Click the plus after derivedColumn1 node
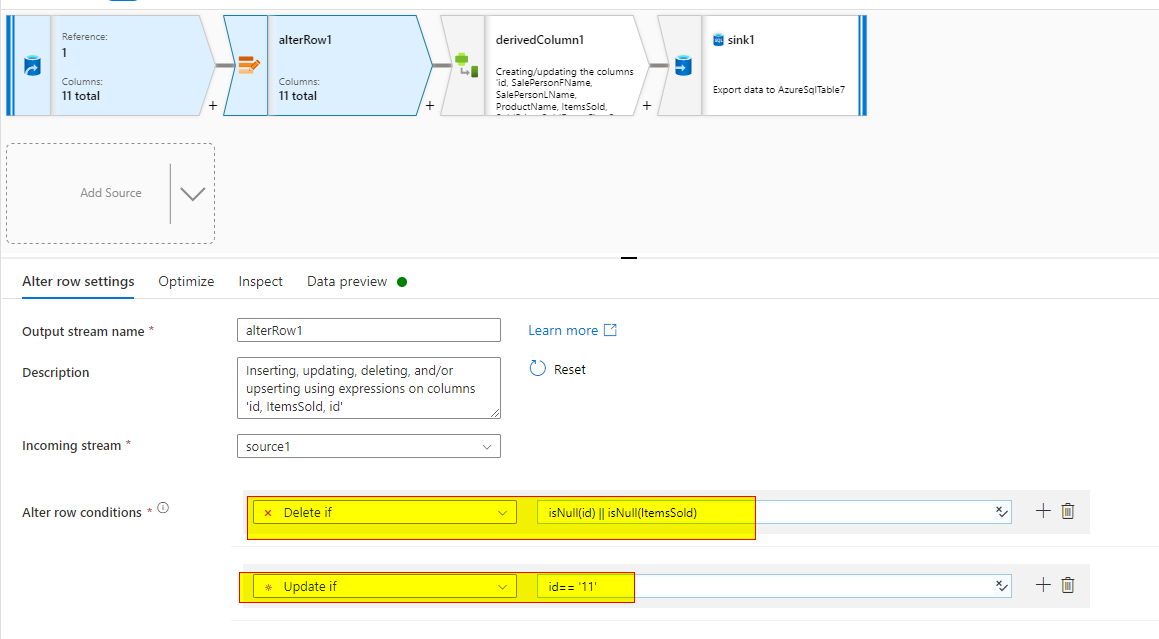 647,103
